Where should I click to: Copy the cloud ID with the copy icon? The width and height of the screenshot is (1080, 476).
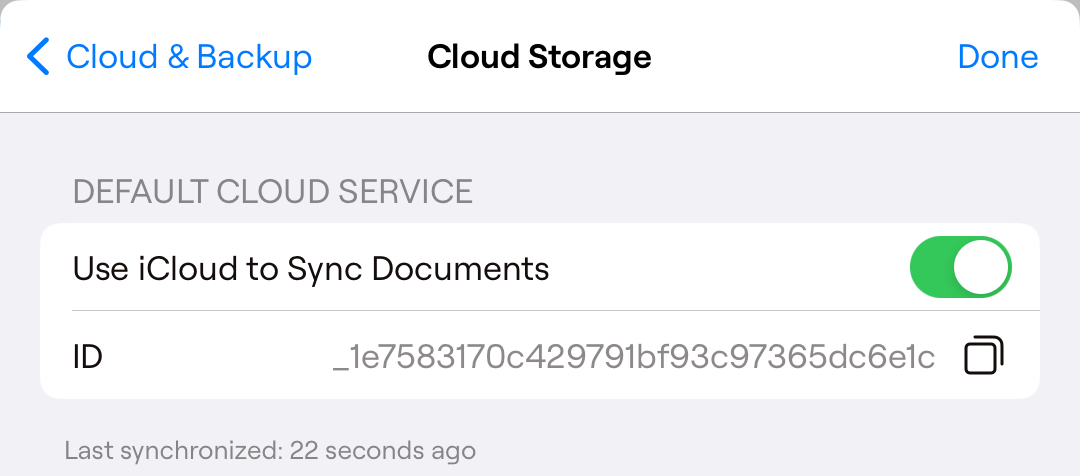click(984, 355)
